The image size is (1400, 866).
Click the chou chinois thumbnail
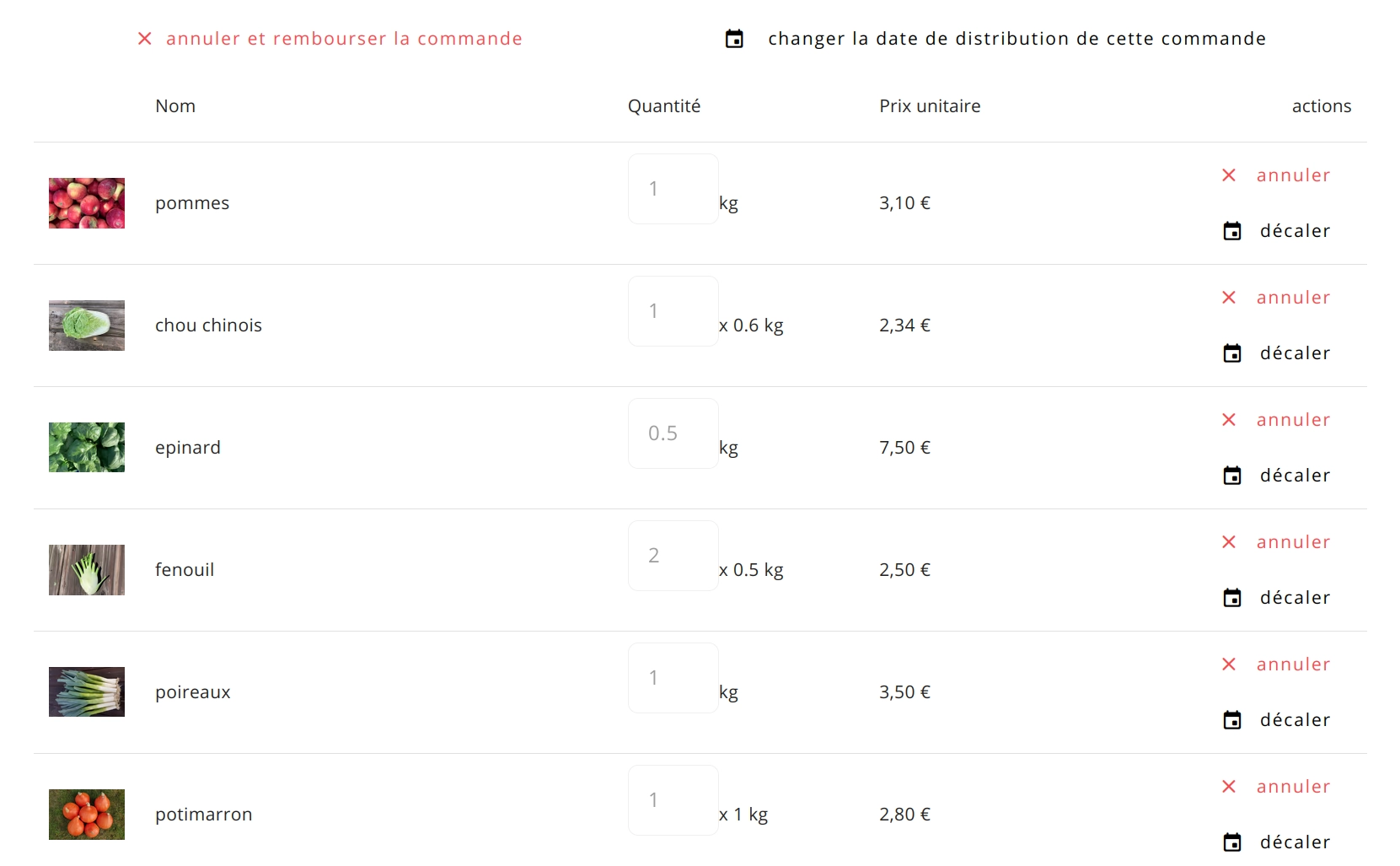coord(87,325)
